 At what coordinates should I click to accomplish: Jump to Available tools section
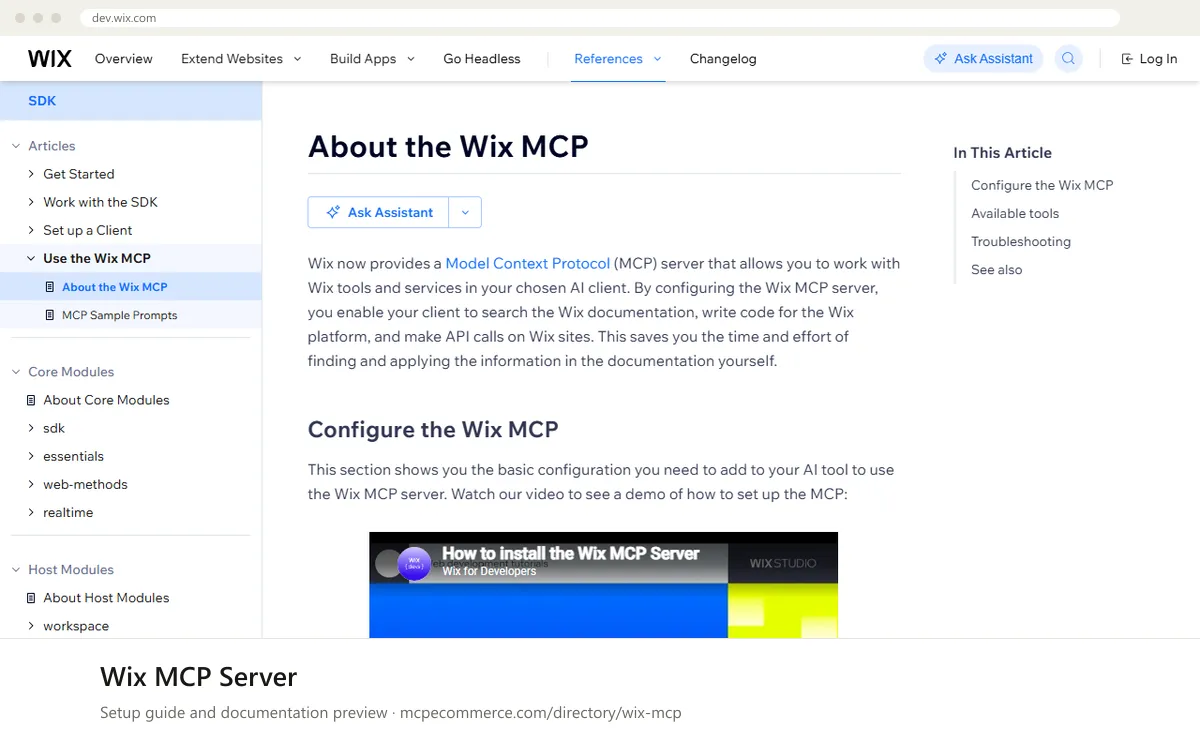[1015, 213]
